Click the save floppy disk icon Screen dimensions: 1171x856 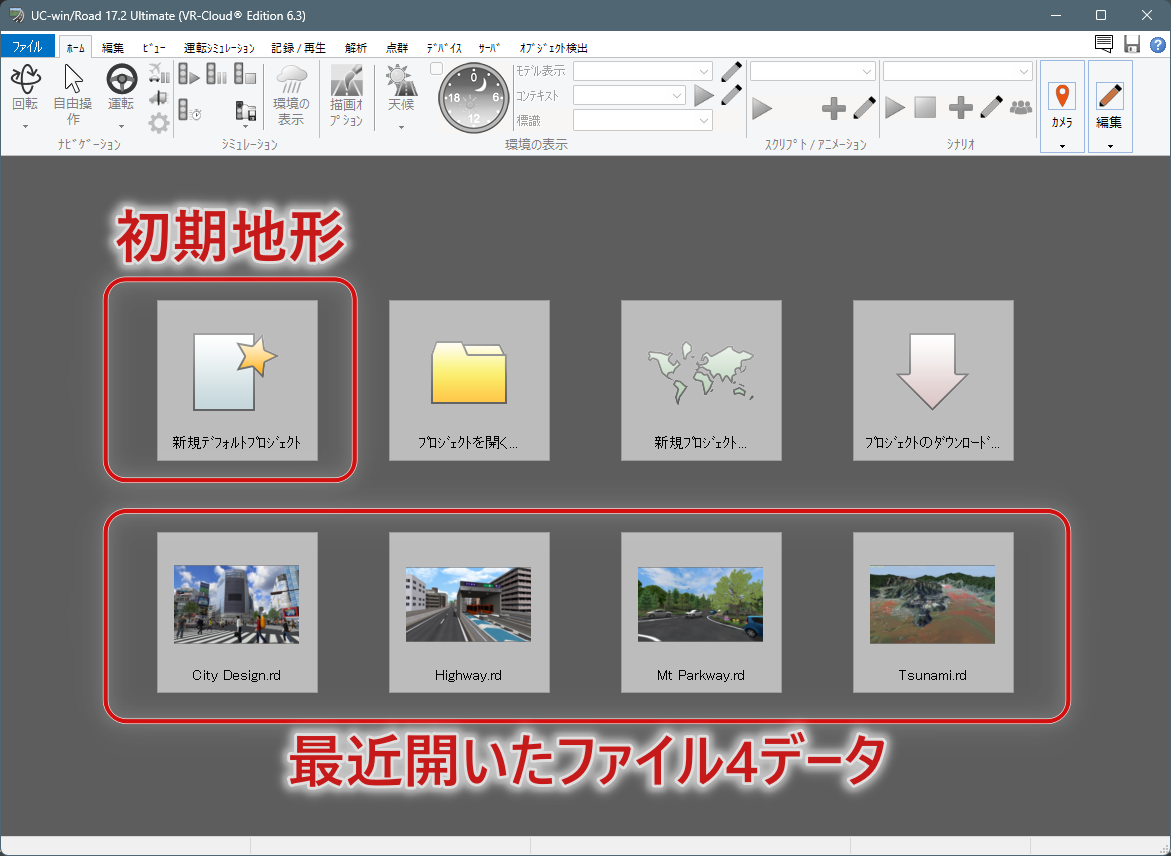tap(1132, 44)
